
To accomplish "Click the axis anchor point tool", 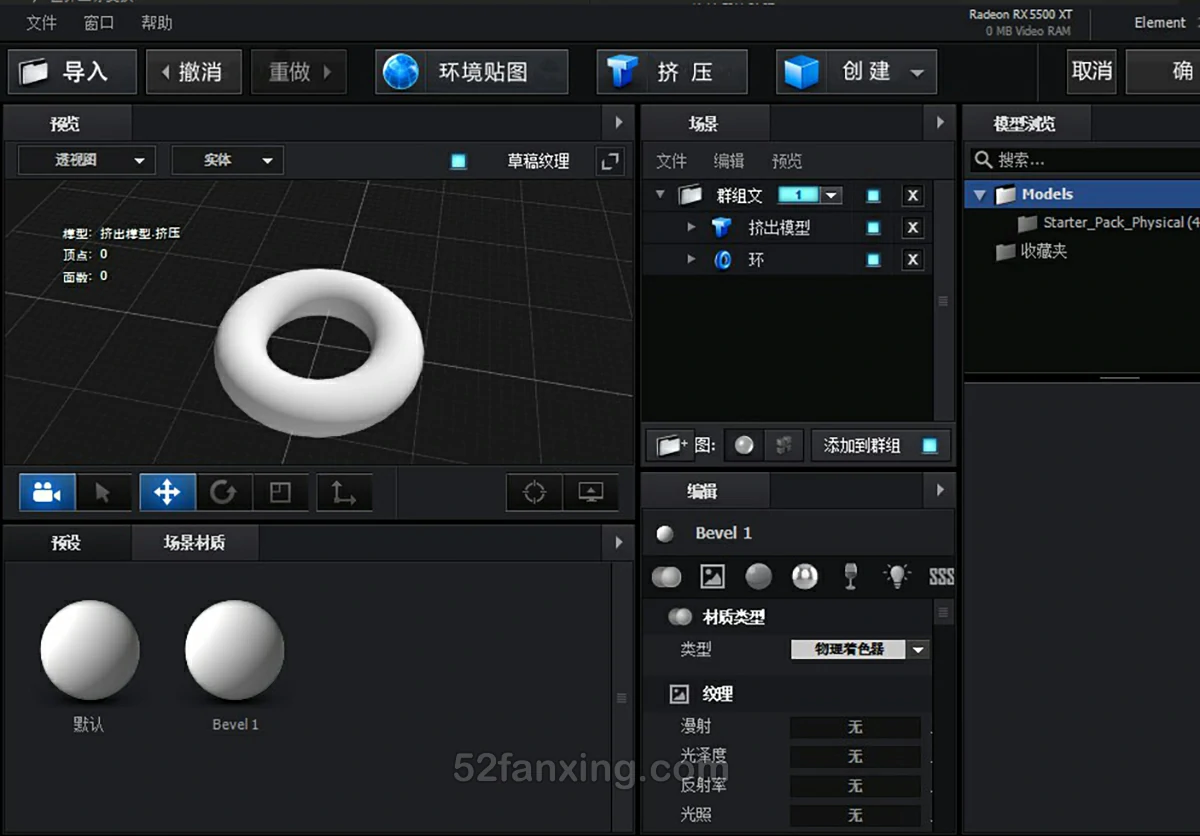I will [344, 492].
